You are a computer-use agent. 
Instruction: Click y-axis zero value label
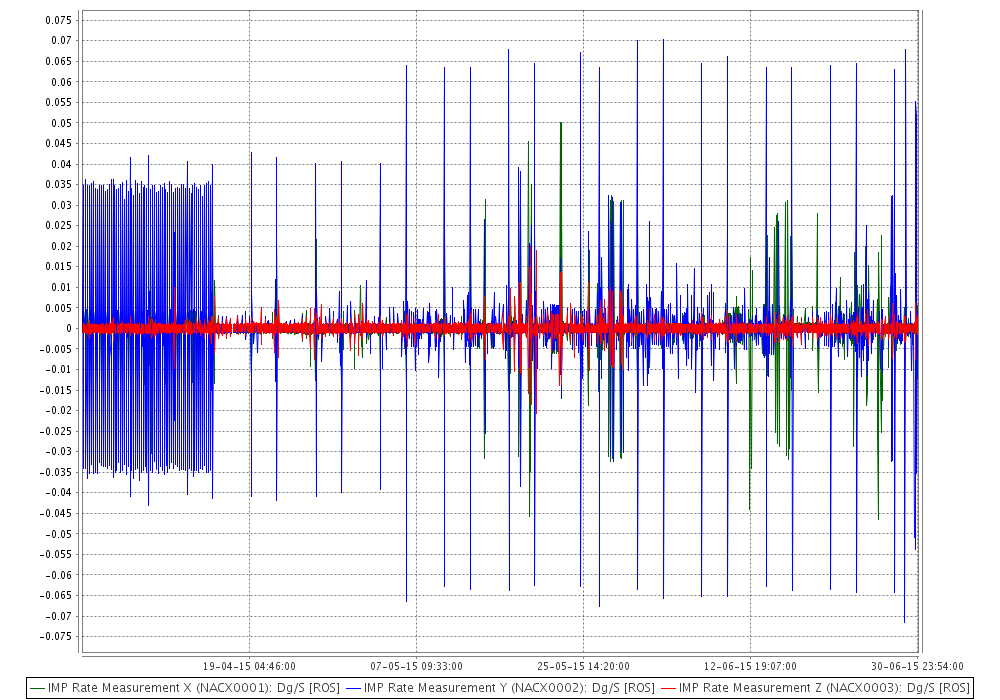[x=69, y=328]
